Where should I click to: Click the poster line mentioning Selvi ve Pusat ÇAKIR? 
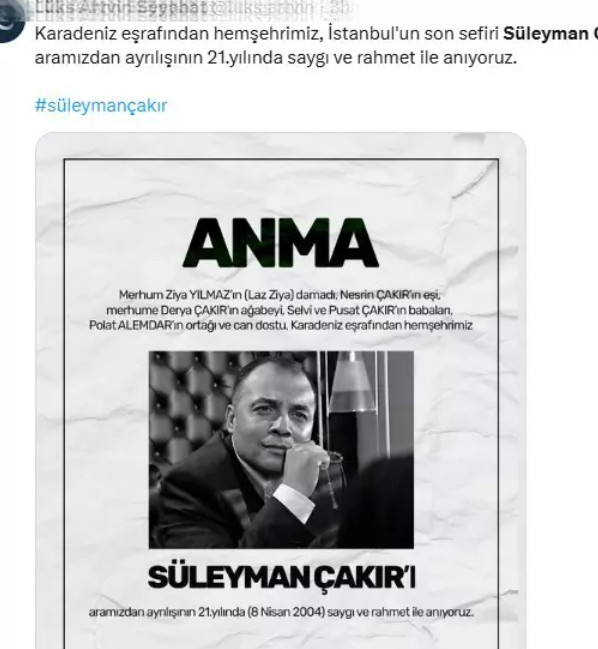pyautogui.click(x=280, y=310)
